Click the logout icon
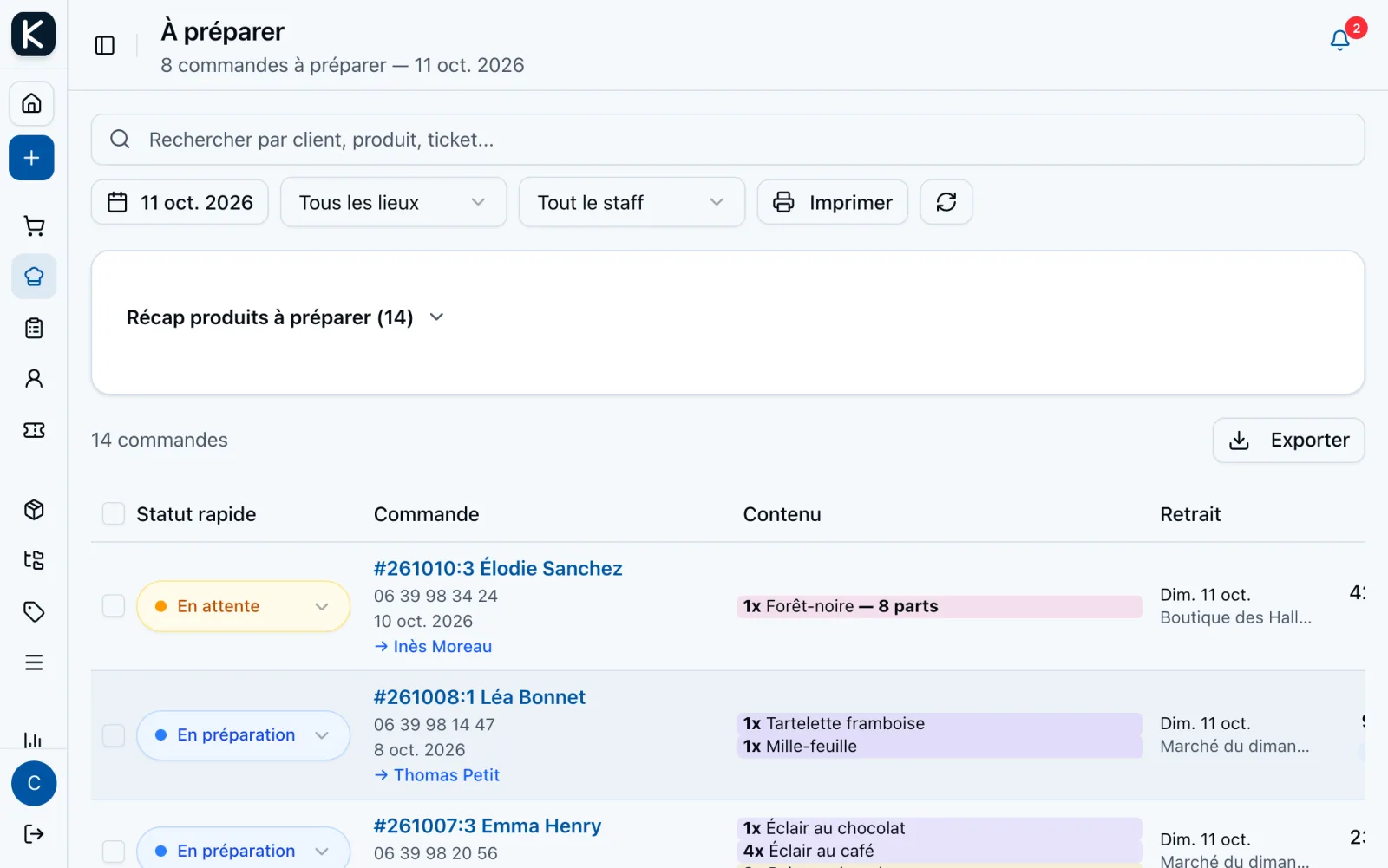This screenshot has height=868, width=1388. [34, 834]
